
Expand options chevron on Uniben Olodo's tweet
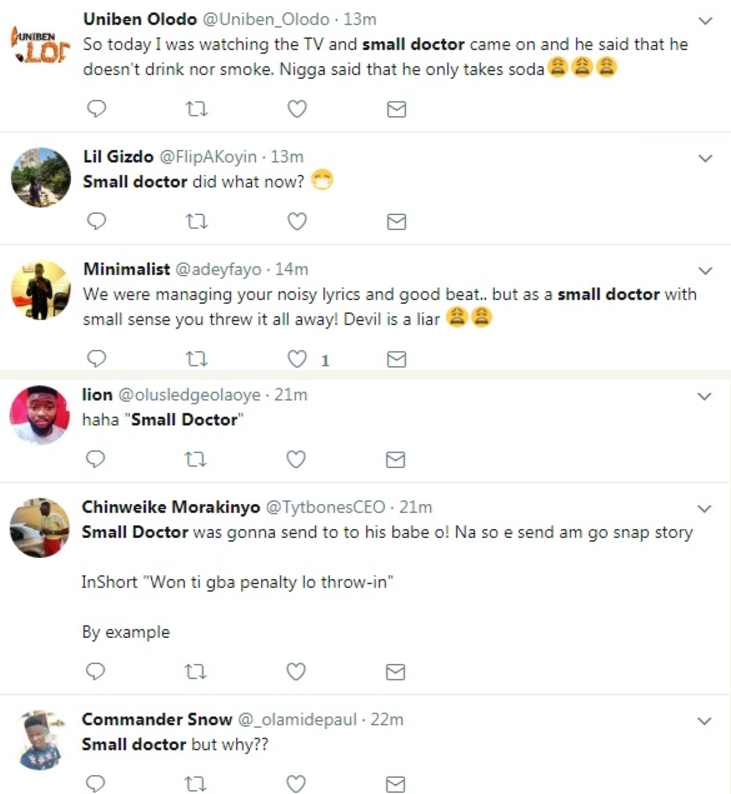[x=705, y=21]
